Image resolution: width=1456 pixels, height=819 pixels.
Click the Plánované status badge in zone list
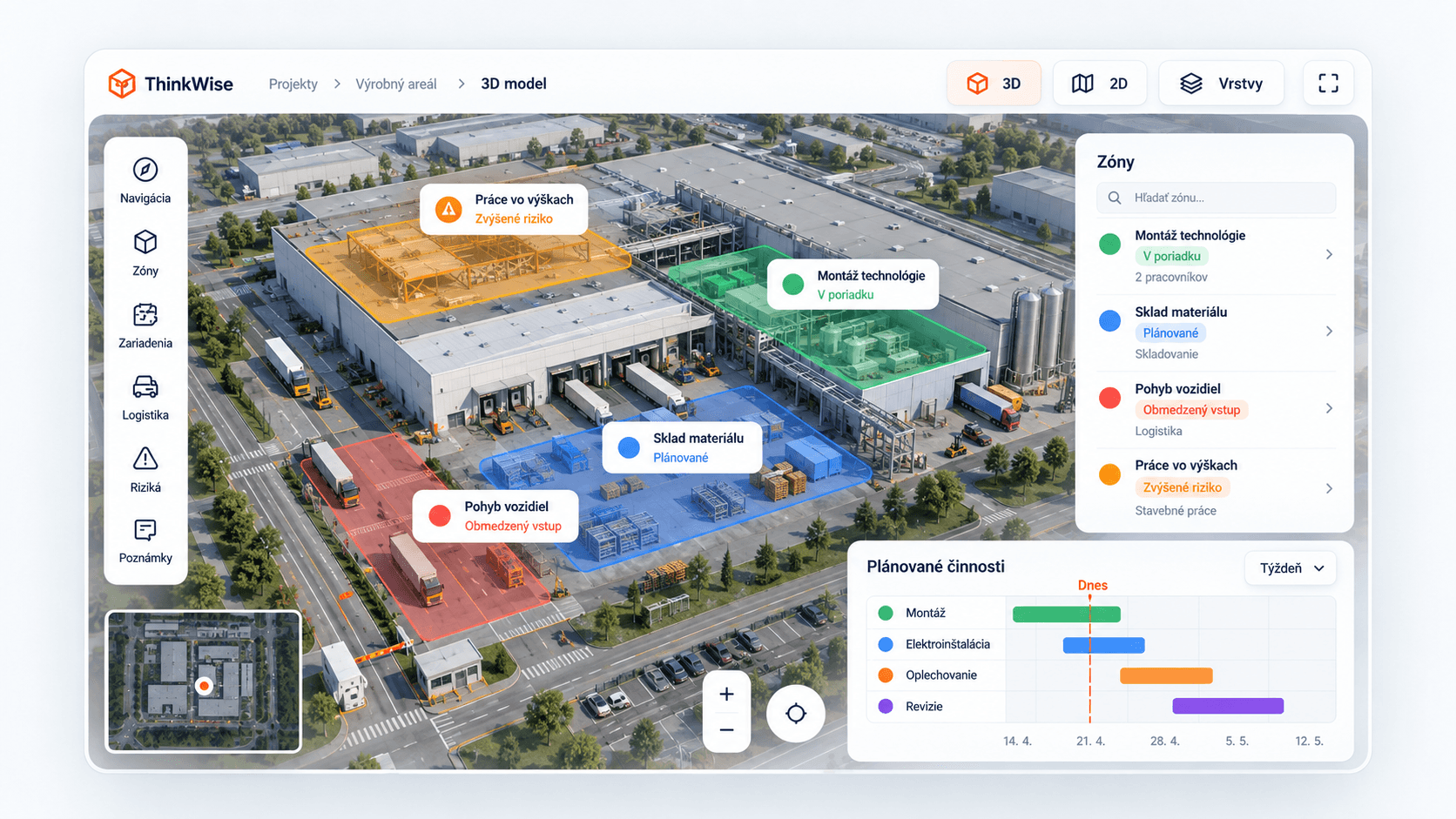1170,333
